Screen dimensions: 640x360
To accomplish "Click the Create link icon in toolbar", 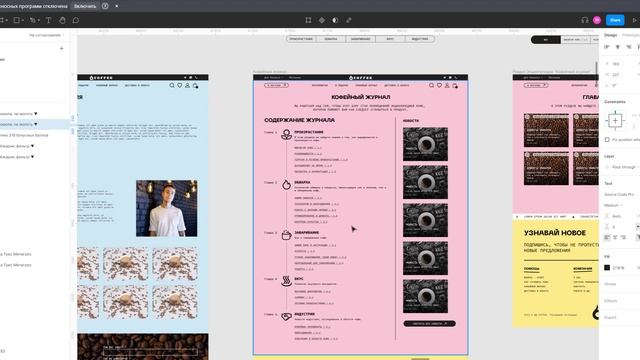I will tap(349, 20).
